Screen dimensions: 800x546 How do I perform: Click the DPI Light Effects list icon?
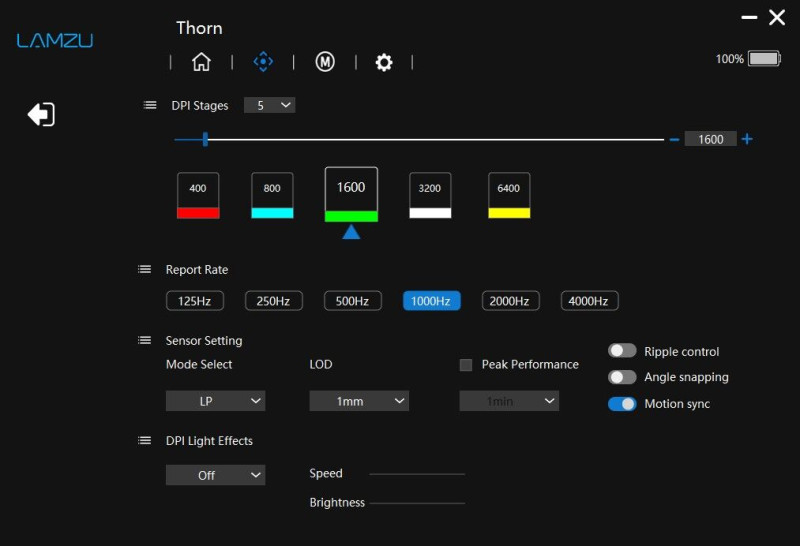click(144, 440)
